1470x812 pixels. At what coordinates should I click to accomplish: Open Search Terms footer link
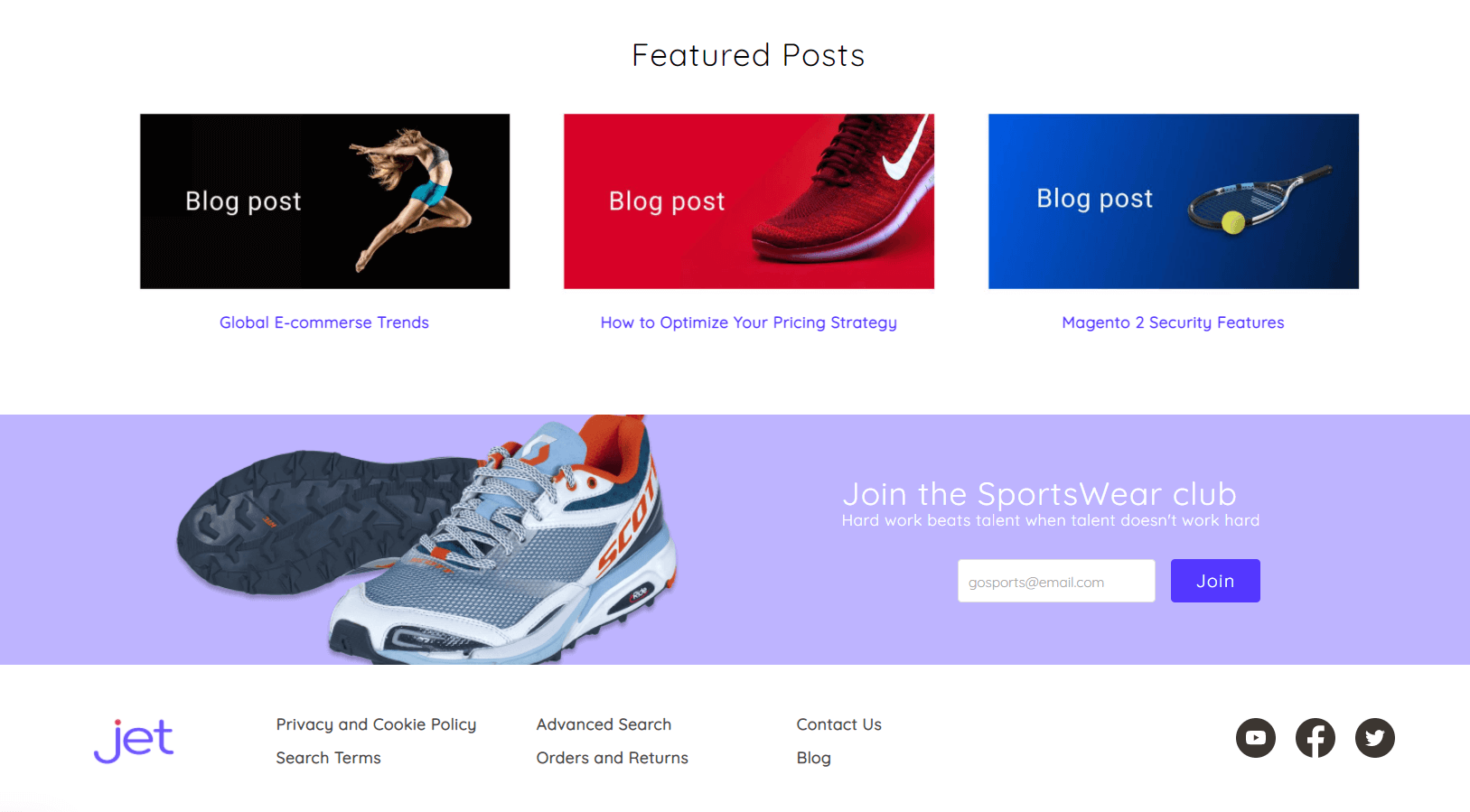pos(328,758)
